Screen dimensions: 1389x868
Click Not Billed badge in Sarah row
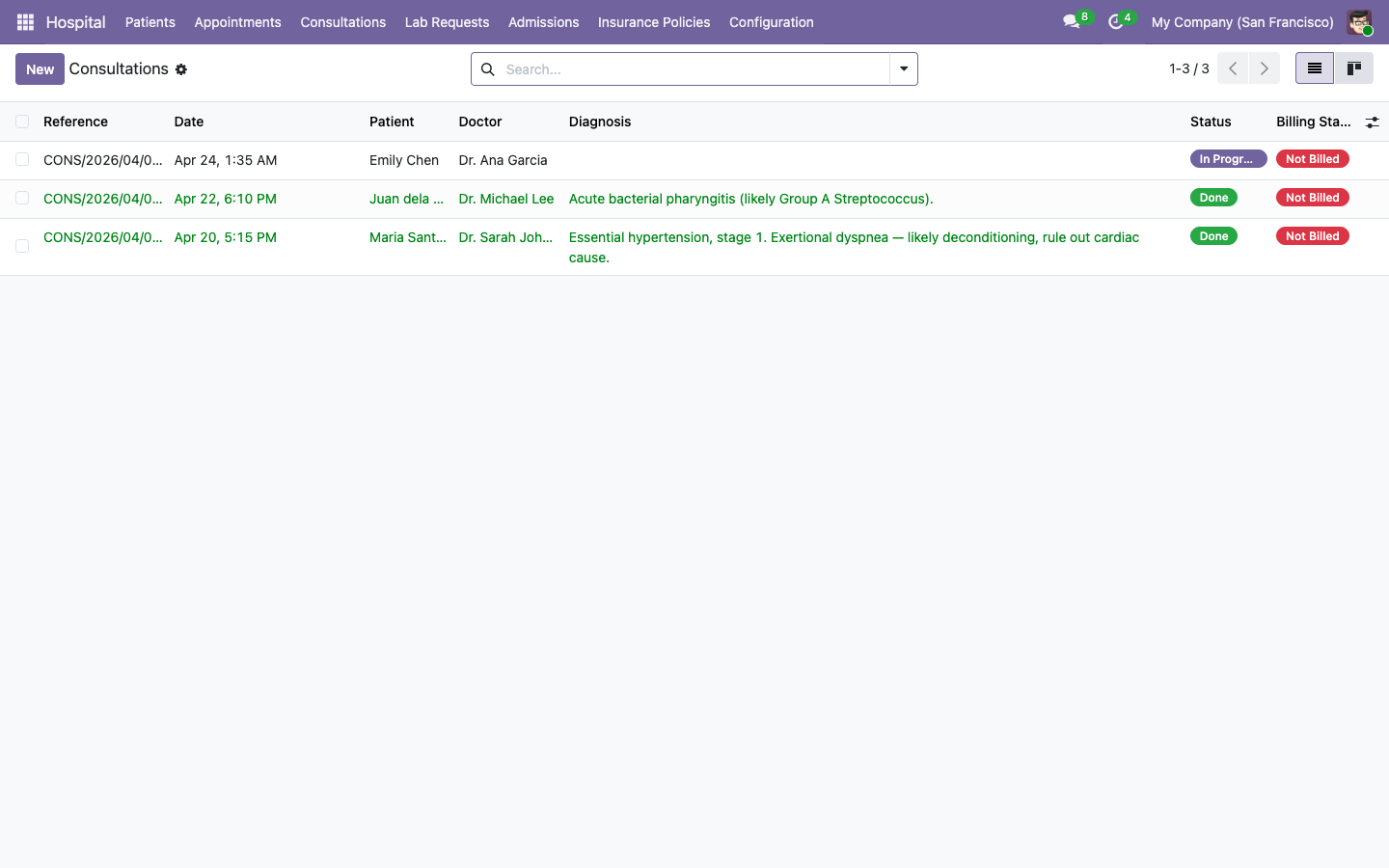tap(1312, 236)
